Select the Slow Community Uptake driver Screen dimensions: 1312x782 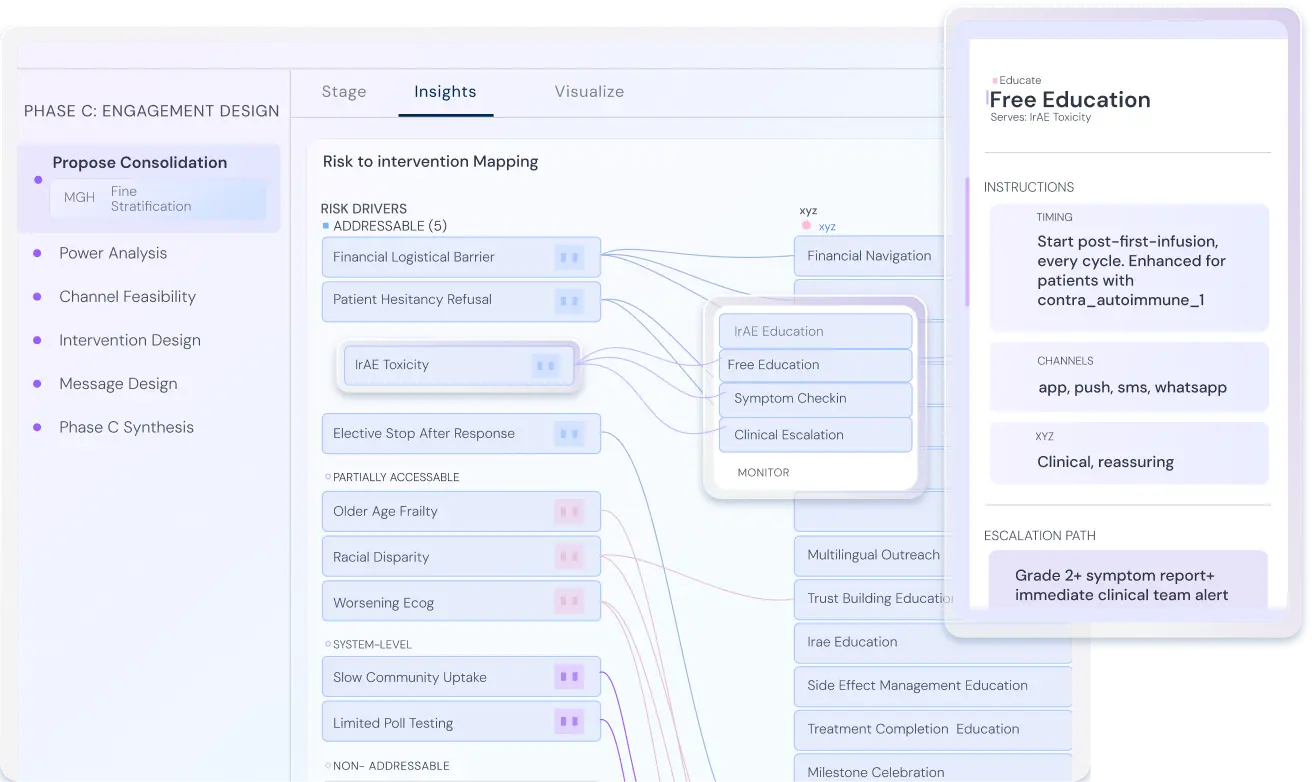(461, 677)
